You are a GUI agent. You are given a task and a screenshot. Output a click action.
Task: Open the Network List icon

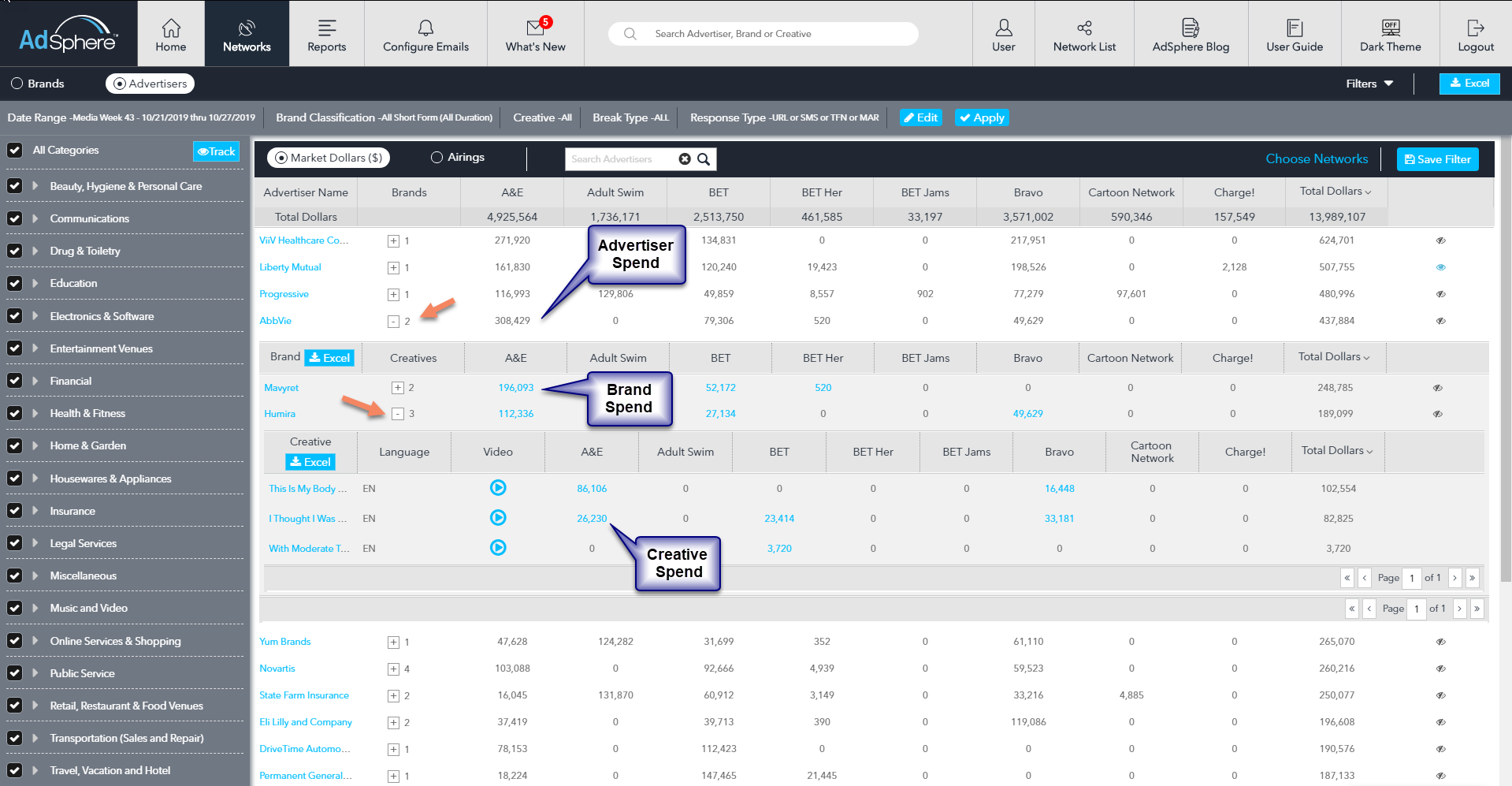point(1084,28)
